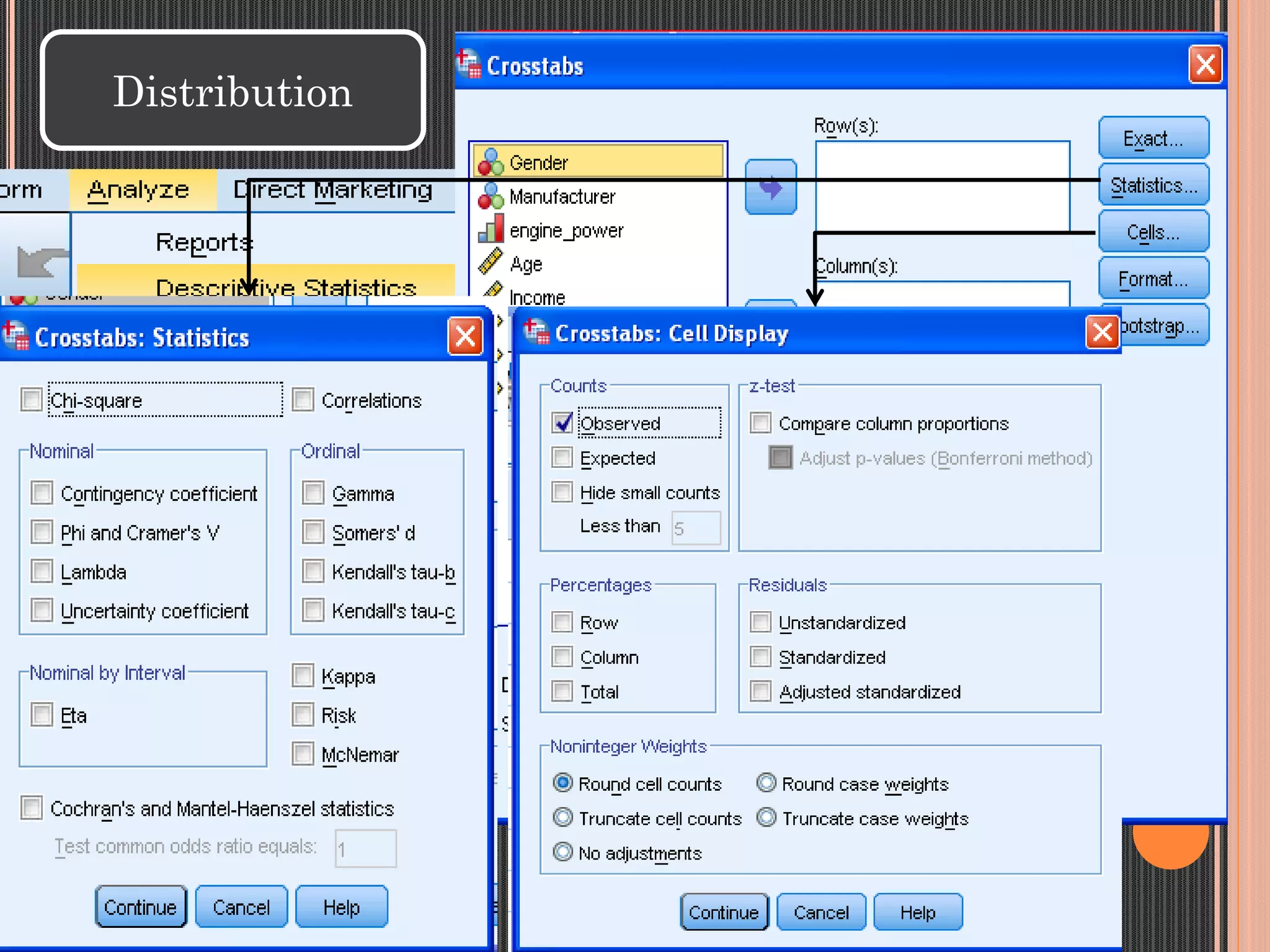The width and height of the screenshot is (1270, 952).
Task: Check the McNemar option
Action: pos(303,754)
